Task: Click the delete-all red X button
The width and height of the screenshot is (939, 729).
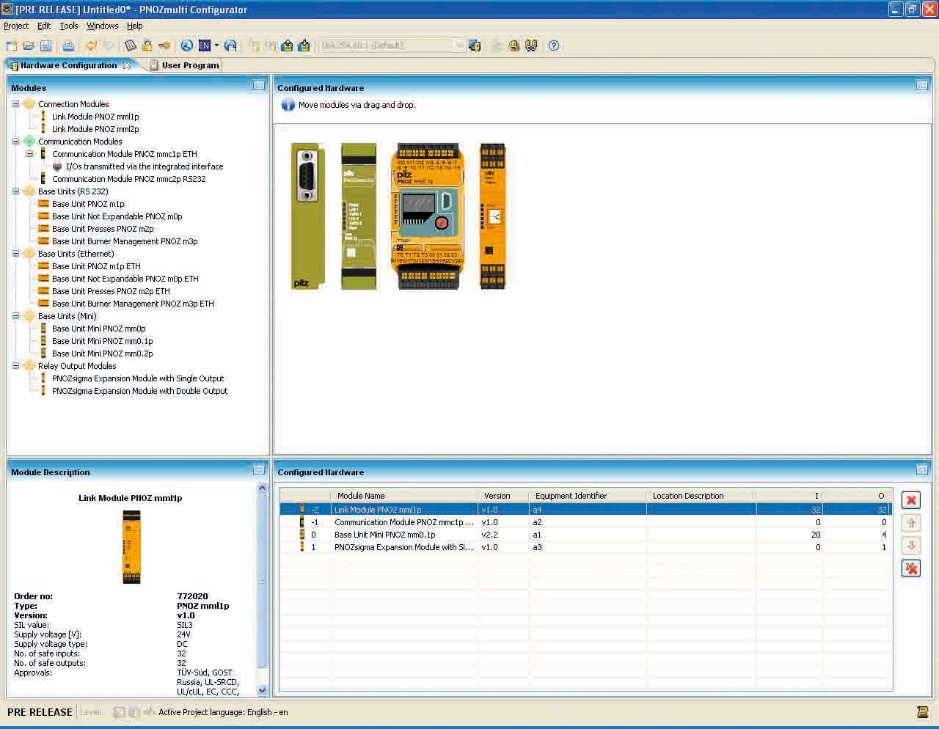Action: pos(911,568)
